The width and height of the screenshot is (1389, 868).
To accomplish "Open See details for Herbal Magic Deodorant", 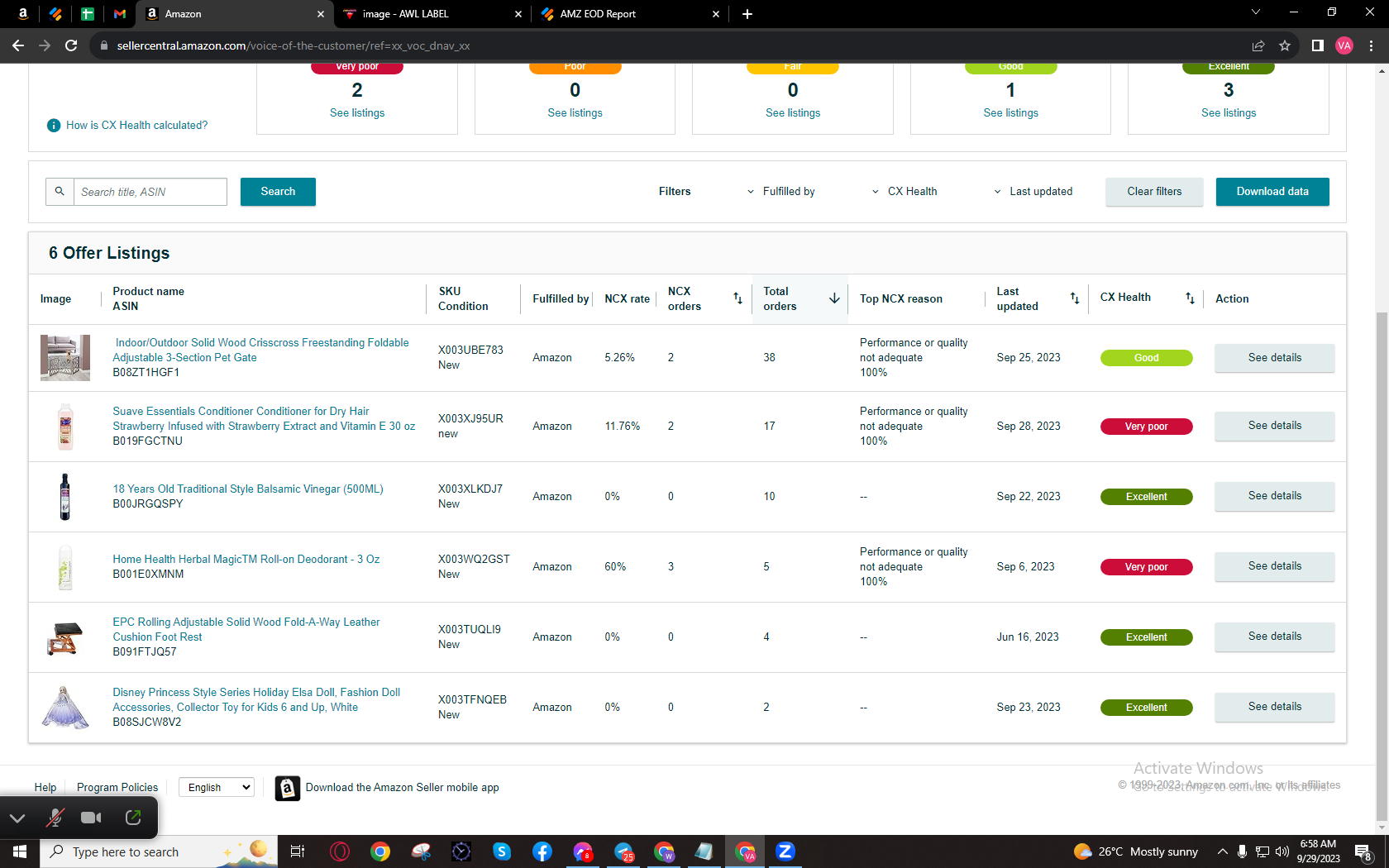I will 1275,567.
